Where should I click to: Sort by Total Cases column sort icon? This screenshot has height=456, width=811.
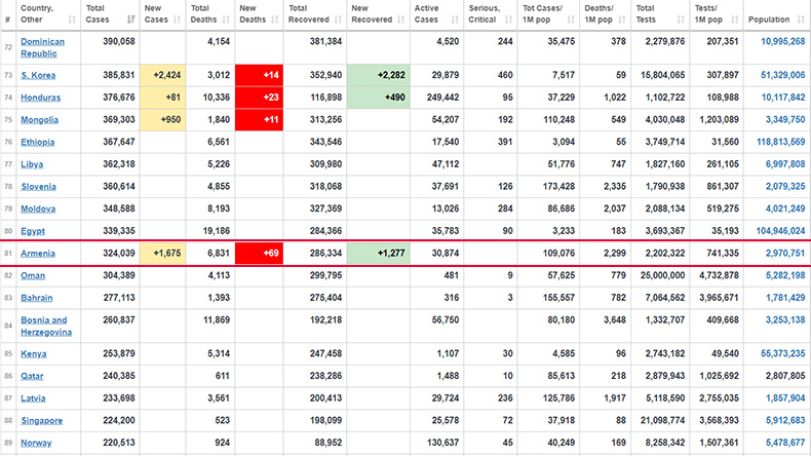click(131, 20)
